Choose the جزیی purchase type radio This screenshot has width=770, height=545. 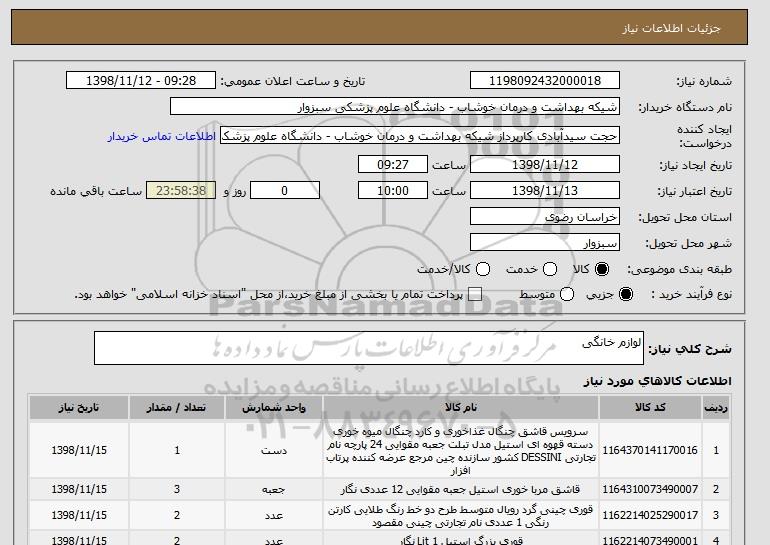[x=626, y=294]
